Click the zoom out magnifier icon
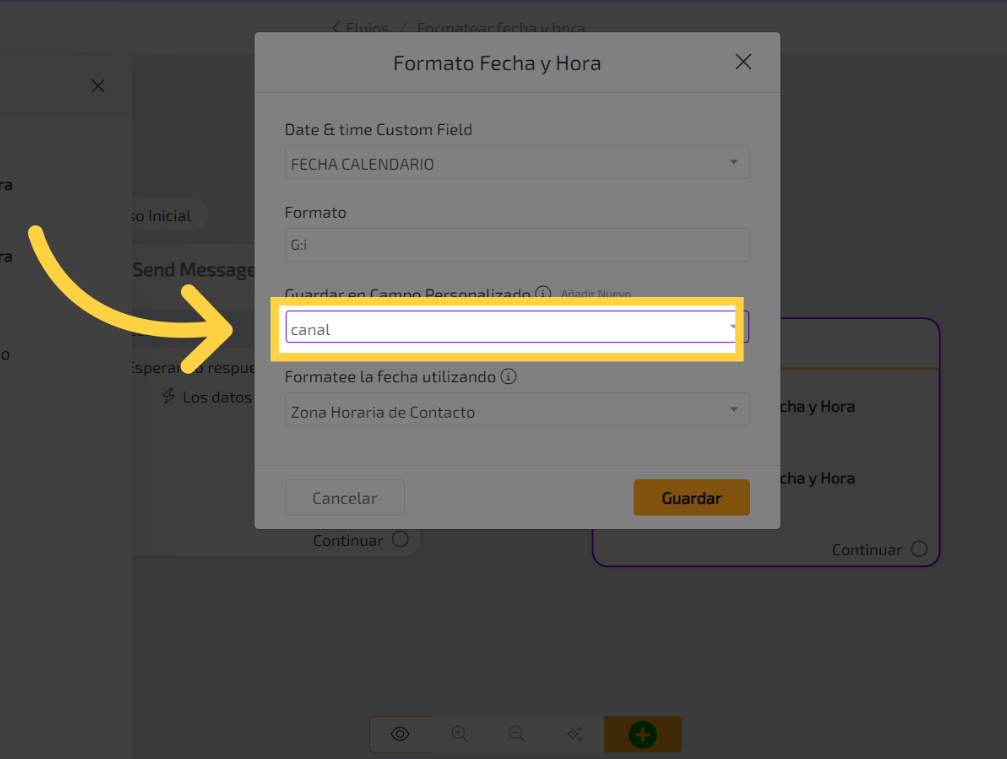The image size is (1007, 759). pyautogui.click(x=517, y=734)
